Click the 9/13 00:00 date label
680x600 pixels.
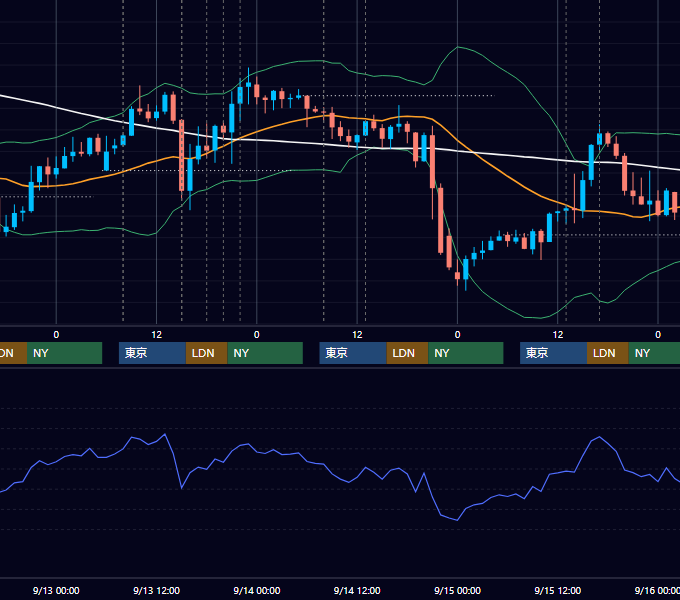click(x=56, y=590)
